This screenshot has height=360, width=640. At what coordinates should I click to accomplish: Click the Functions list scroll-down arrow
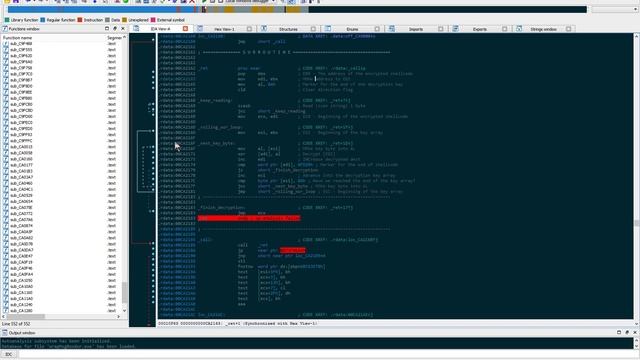point(124,311)
